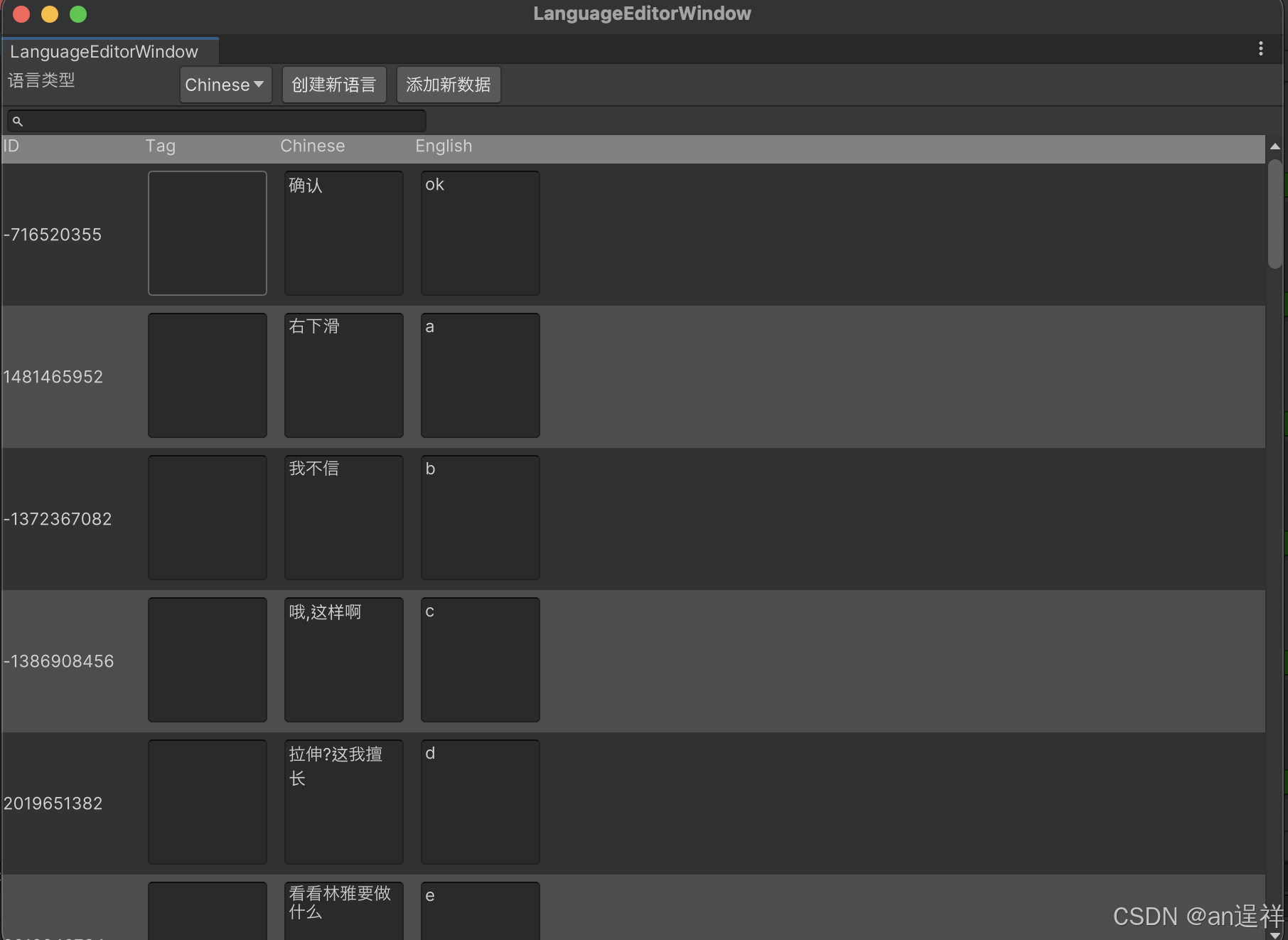This screenshot has width=1288, height=940.
Task: Click the 添加新数据 button
Action: point(448,85)
